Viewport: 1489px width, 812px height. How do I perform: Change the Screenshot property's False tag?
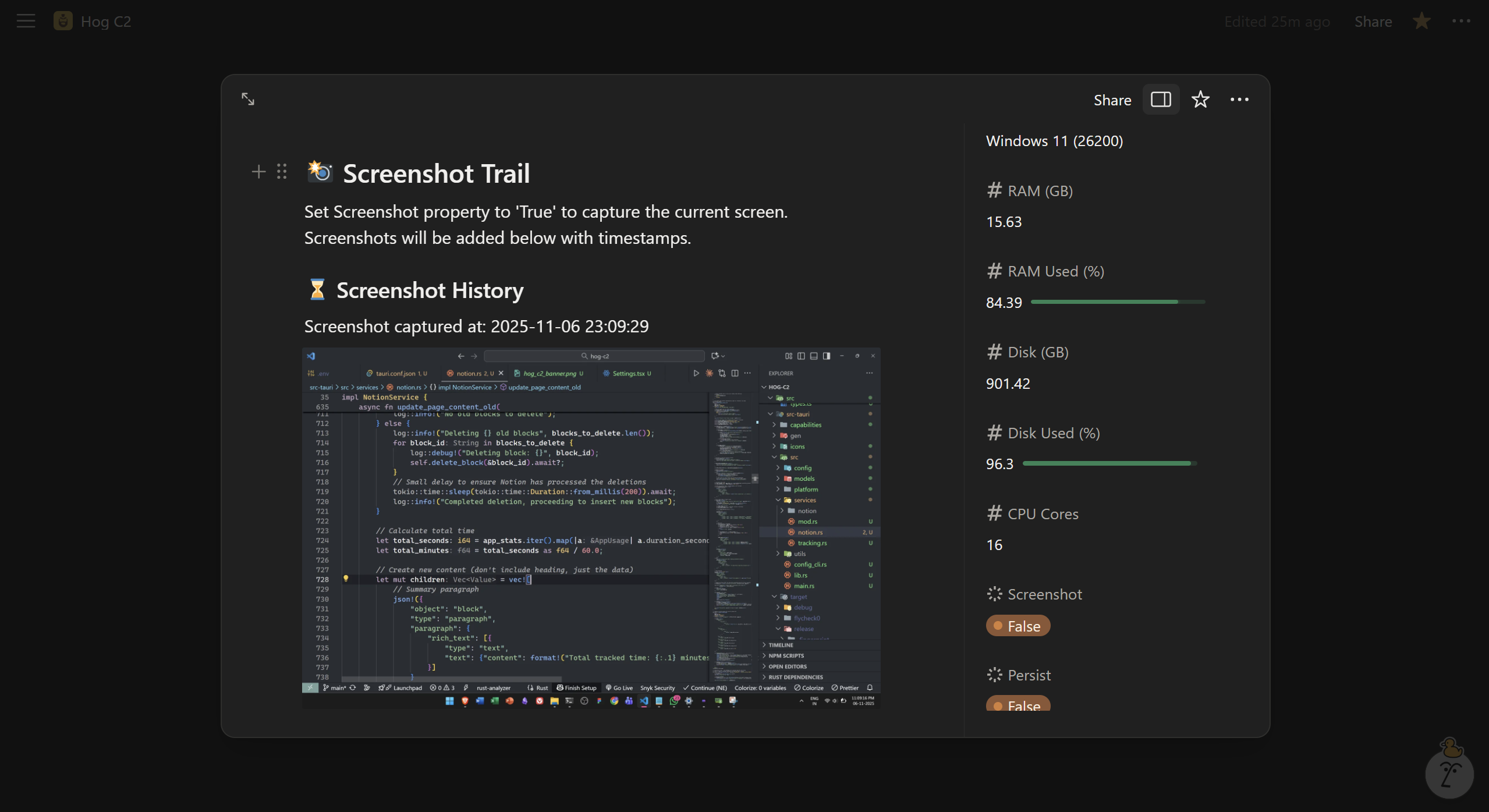[1018, 626]
